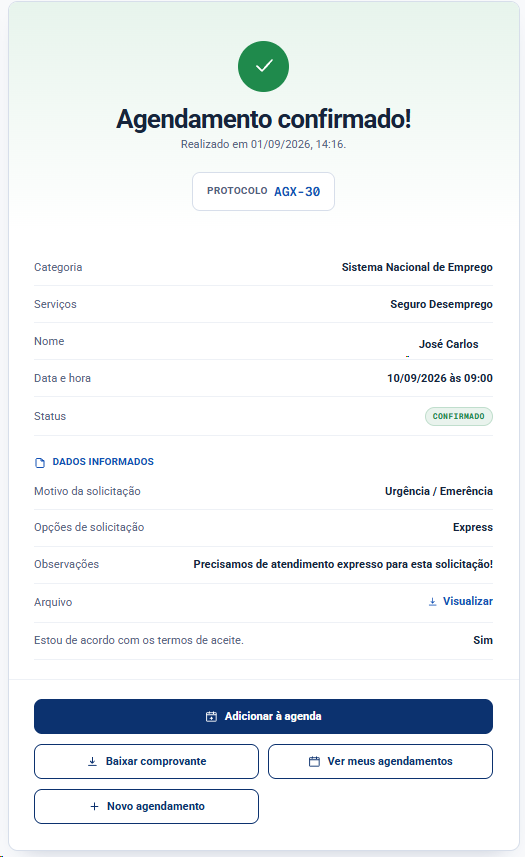Click the Seguro Desemprego service value
The width and height of the screenshot is (525, 857).
441,304
